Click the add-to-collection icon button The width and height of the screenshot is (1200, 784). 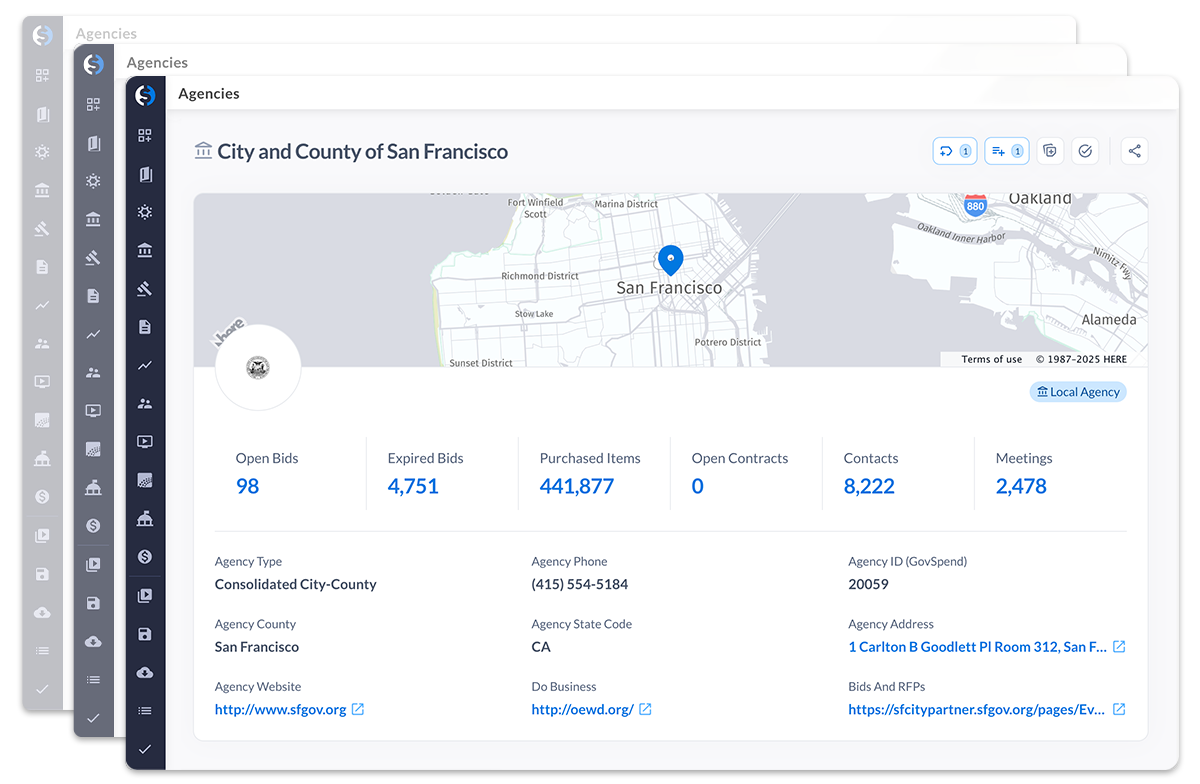click(x=1049, y=151)
